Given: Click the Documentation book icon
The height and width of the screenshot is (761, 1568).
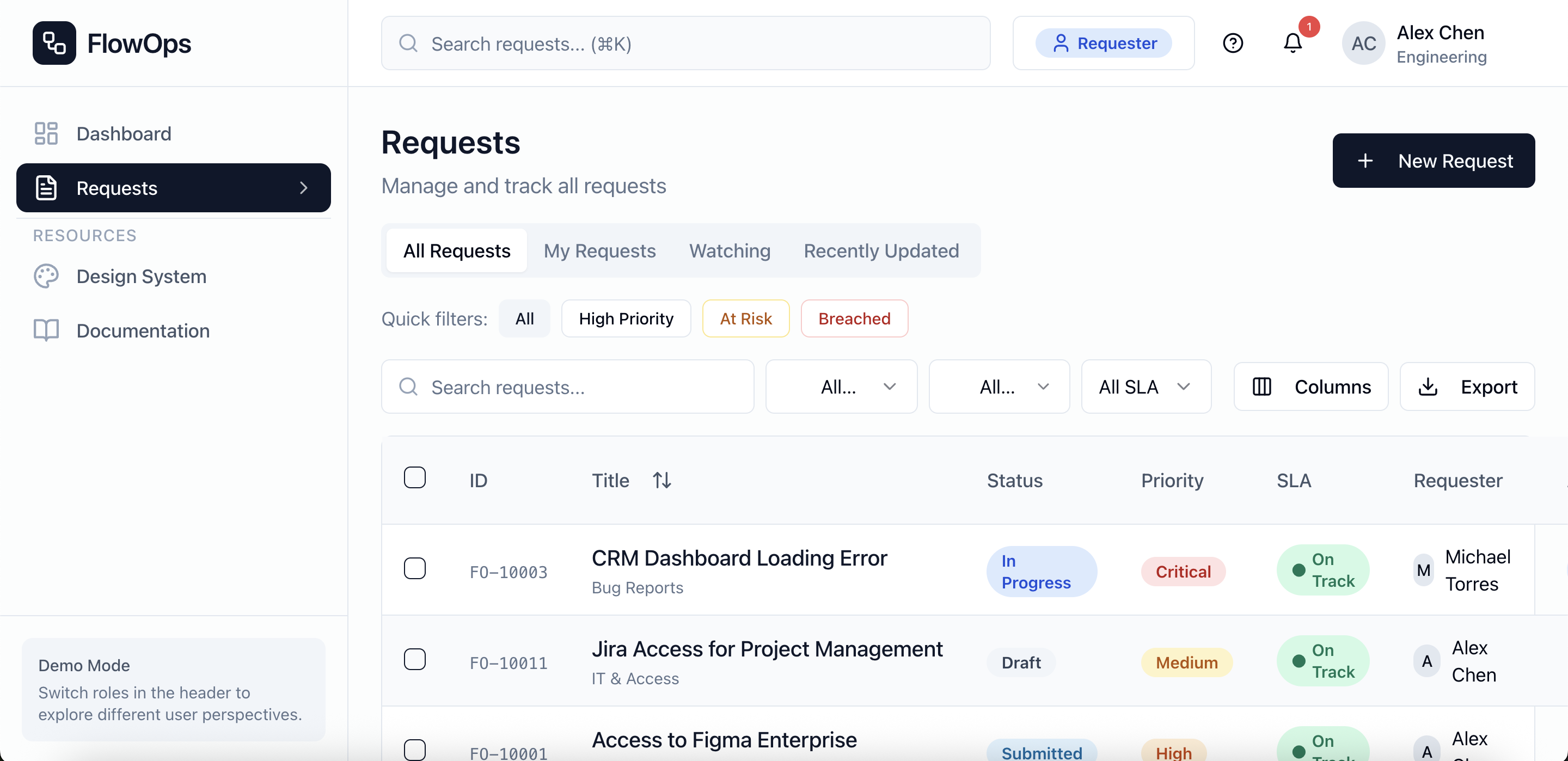Looking at the screenshot, I should click(x=46, y=330).
